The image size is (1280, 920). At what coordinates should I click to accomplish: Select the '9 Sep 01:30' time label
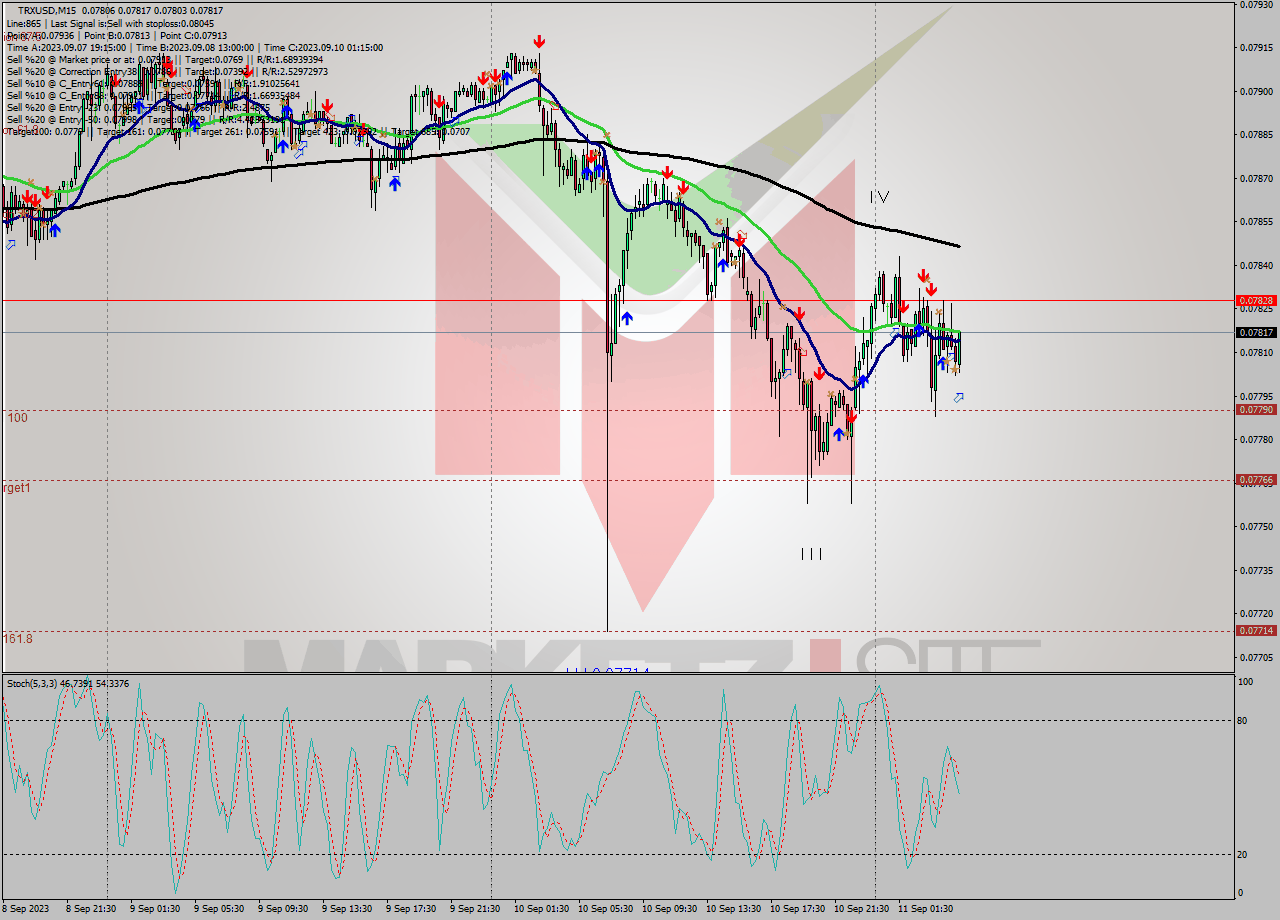tap(155, 909)
